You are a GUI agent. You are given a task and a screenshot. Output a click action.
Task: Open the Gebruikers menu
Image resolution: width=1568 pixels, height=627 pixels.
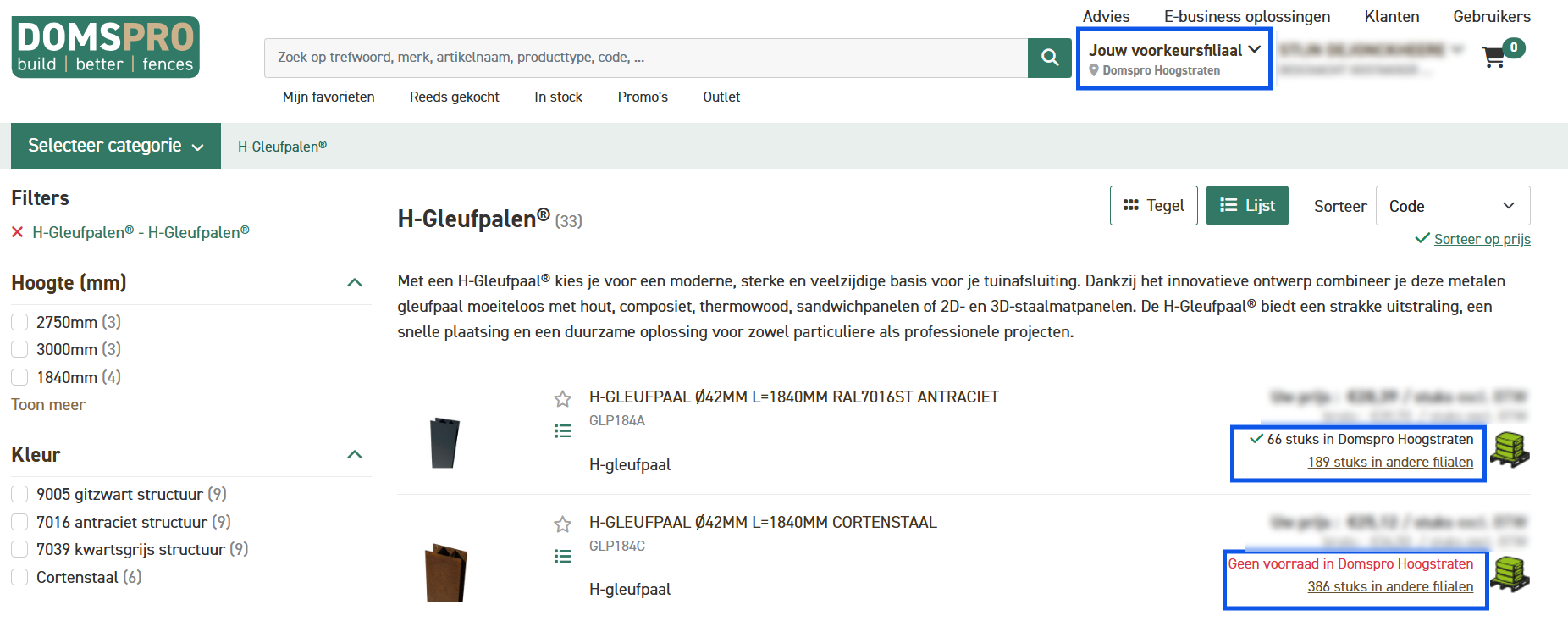pyautogui.click(x=1492, y=16)
